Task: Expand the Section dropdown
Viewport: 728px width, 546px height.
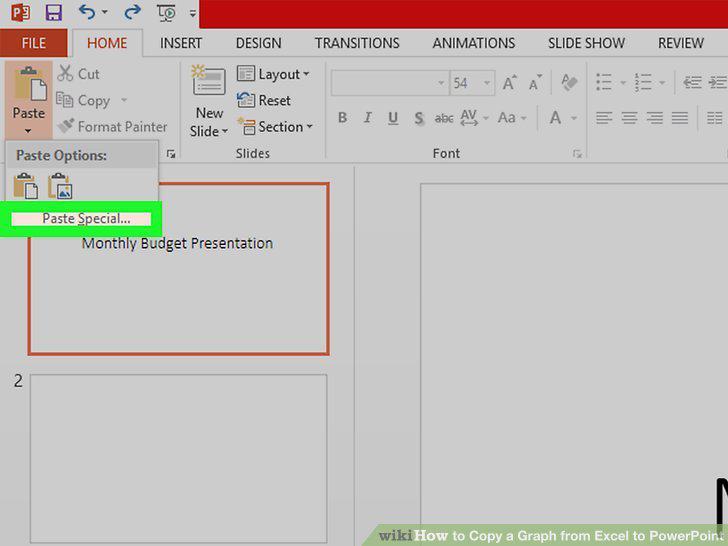Action: pos(276,127)
